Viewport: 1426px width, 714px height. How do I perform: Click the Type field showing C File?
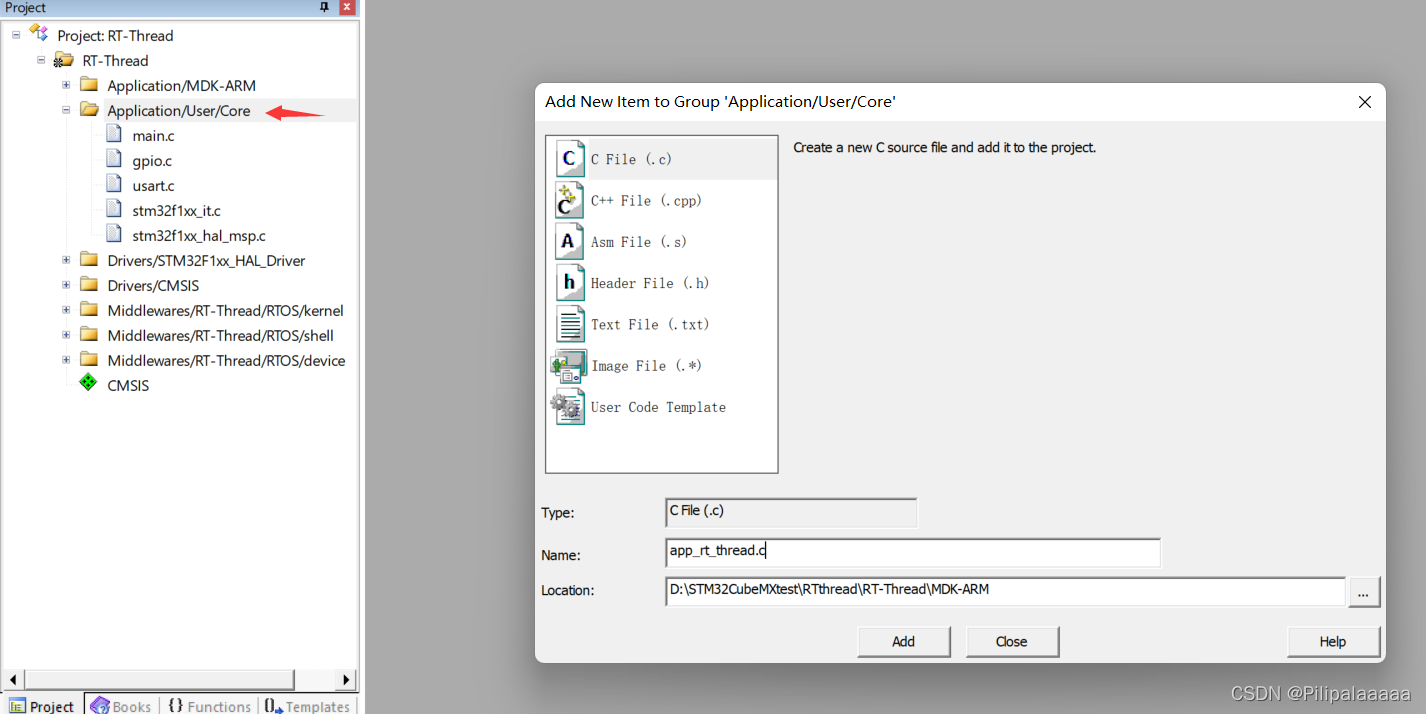[x=791, y=512]
